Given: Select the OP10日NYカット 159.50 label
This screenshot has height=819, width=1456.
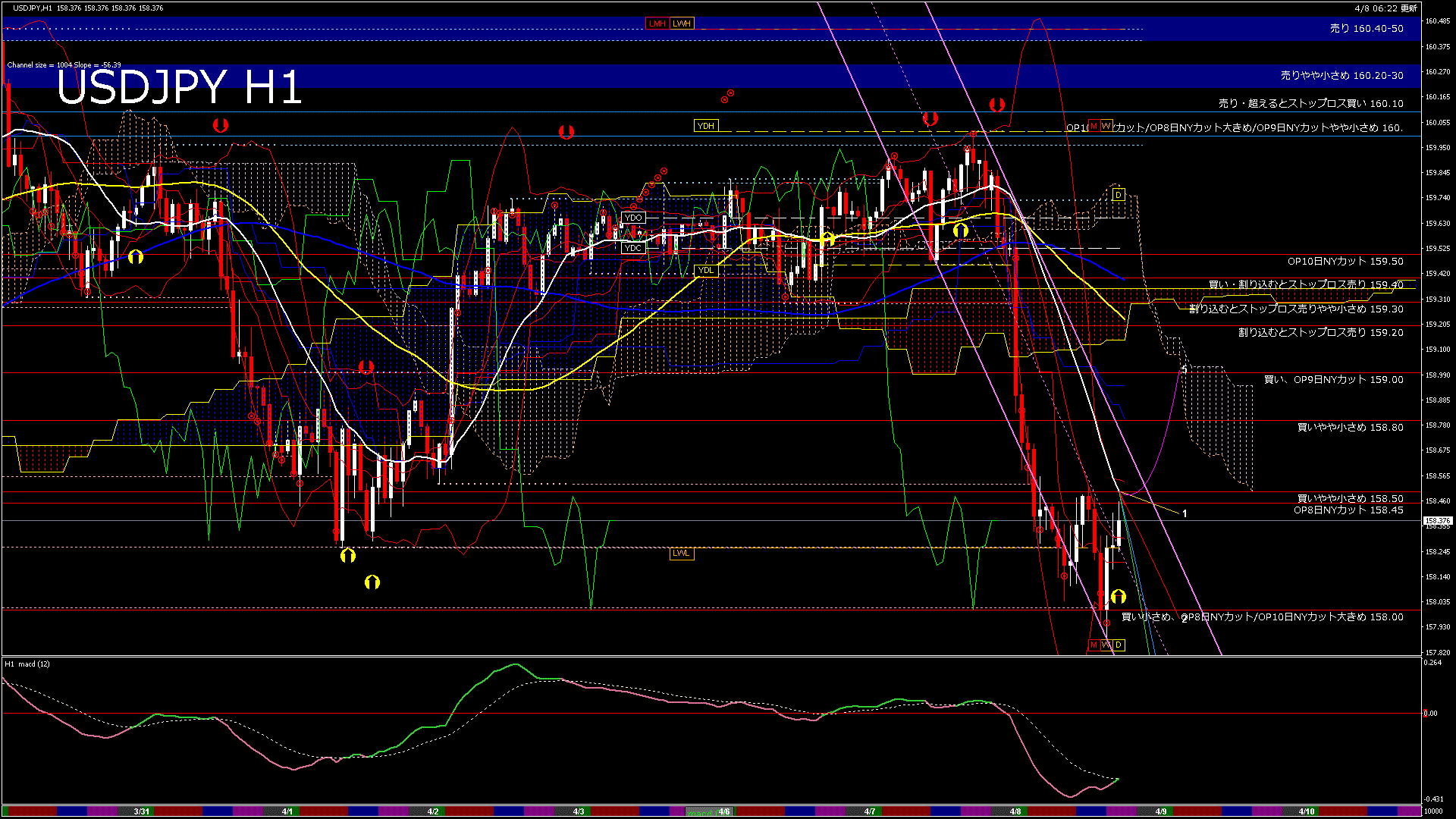Looking at the screenshot, I should pyautogui.click(x=1345, y=261).
